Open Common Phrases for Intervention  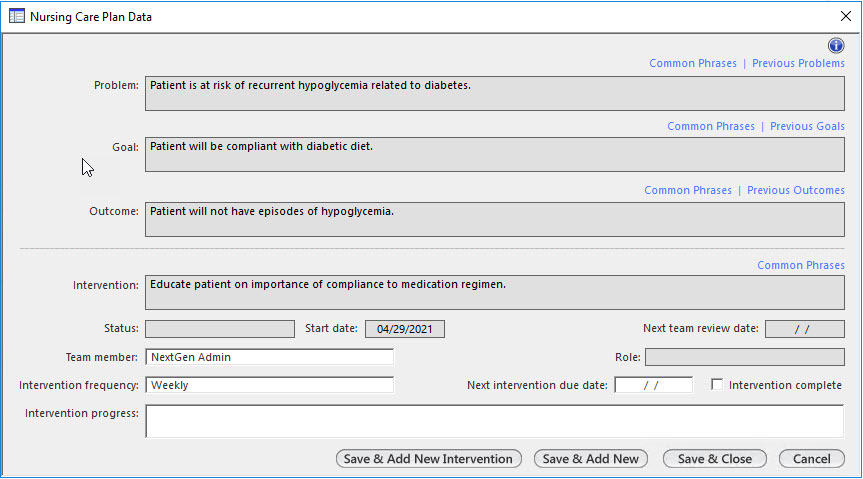click(801, 265)
